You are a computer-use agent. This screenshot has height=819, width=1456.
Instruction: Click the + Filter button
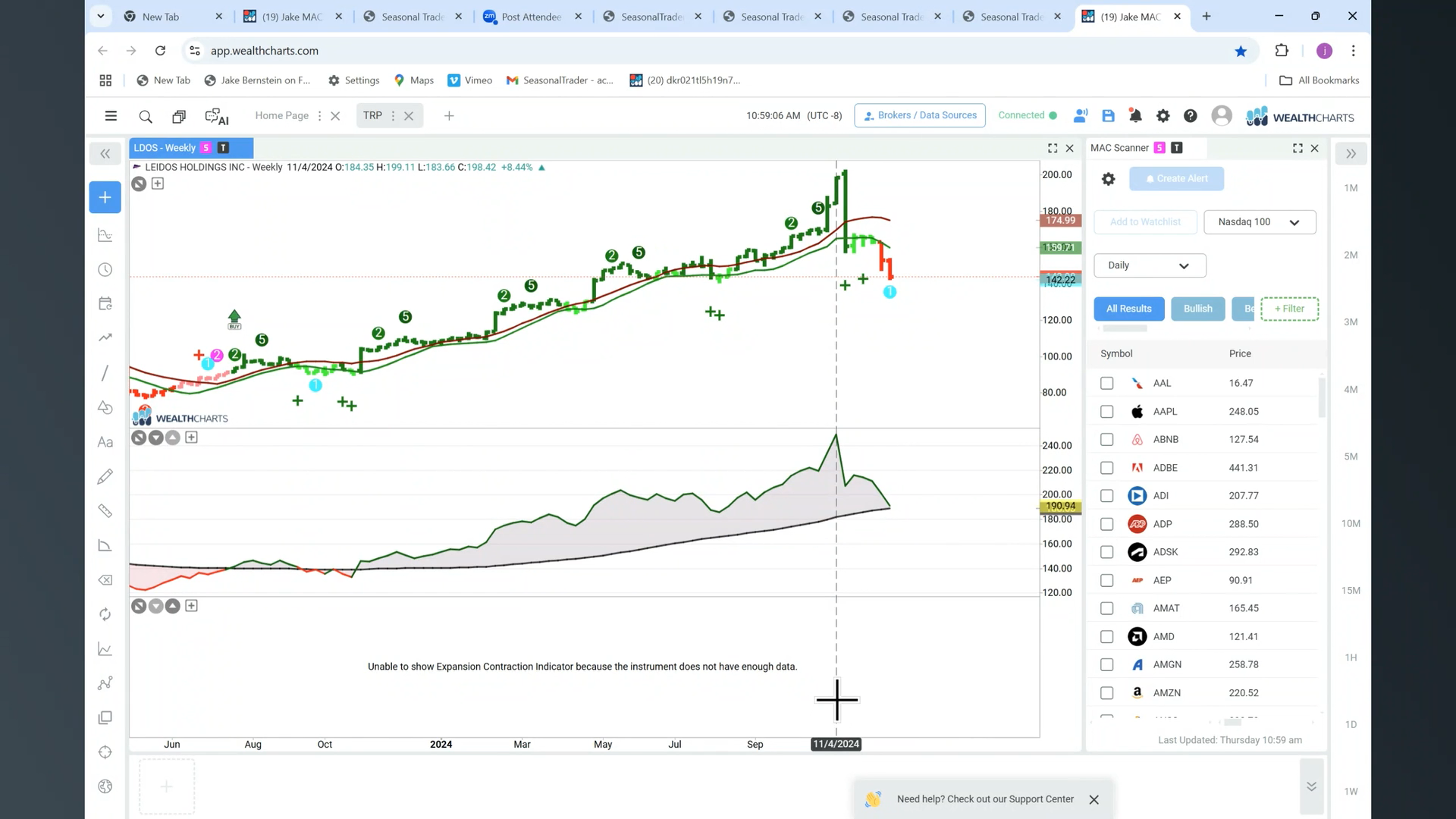1289,309
